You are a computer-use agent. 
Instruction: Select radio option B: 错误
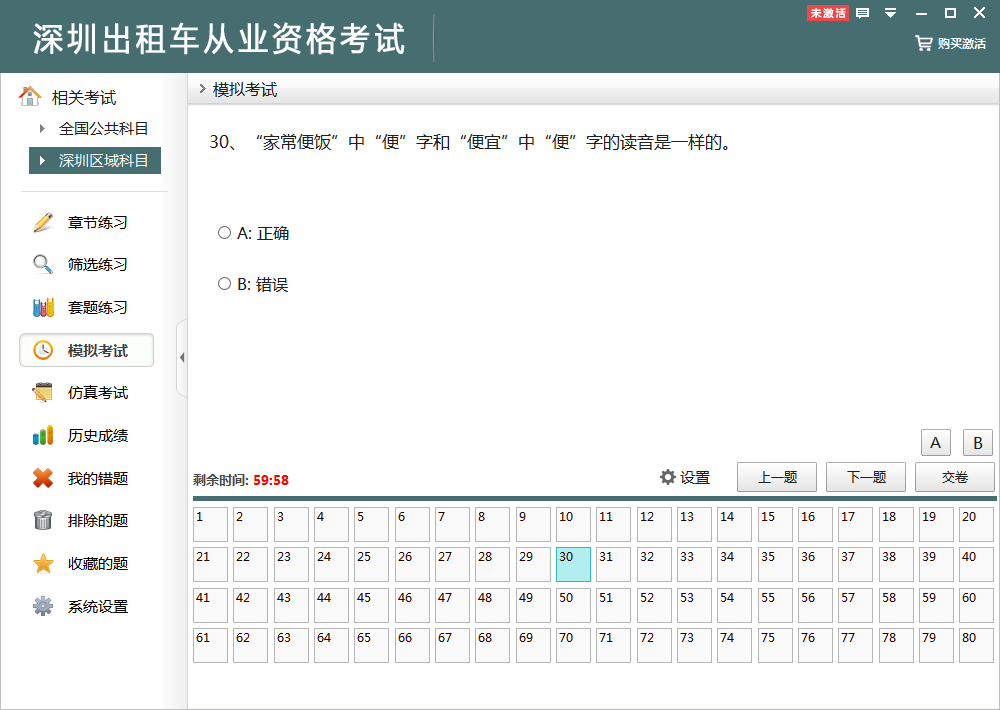(x=224, y=284)
